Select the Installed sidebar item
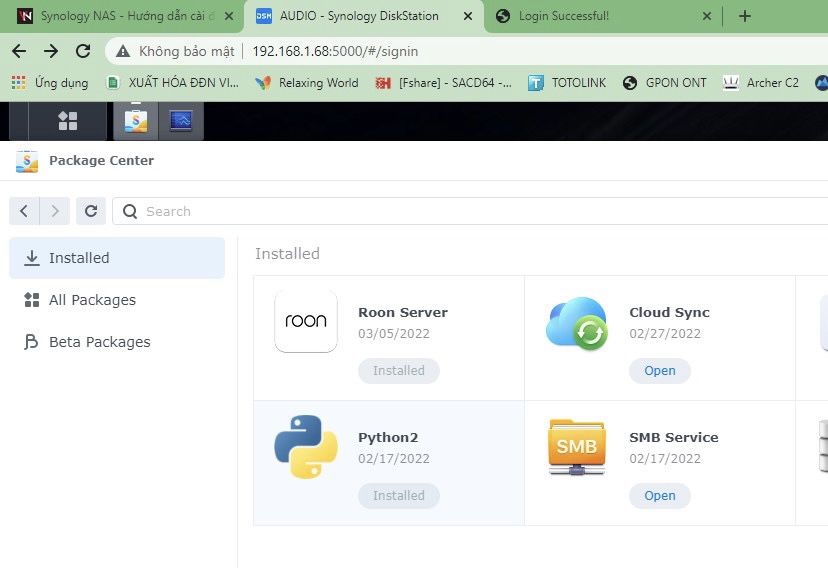Screen dimensions: 828x568 coord(117,258)
